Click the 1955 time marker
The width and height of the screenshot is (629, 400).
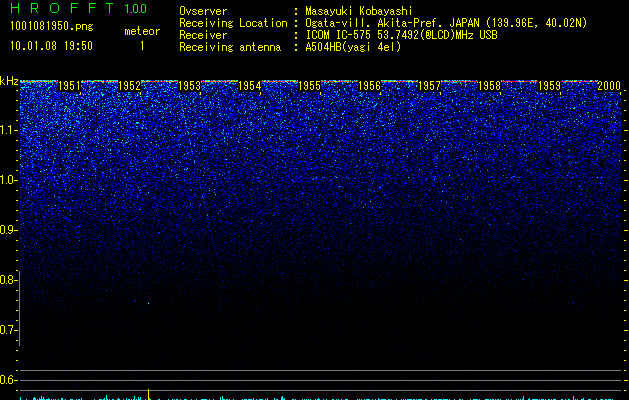tap(310, 87)
